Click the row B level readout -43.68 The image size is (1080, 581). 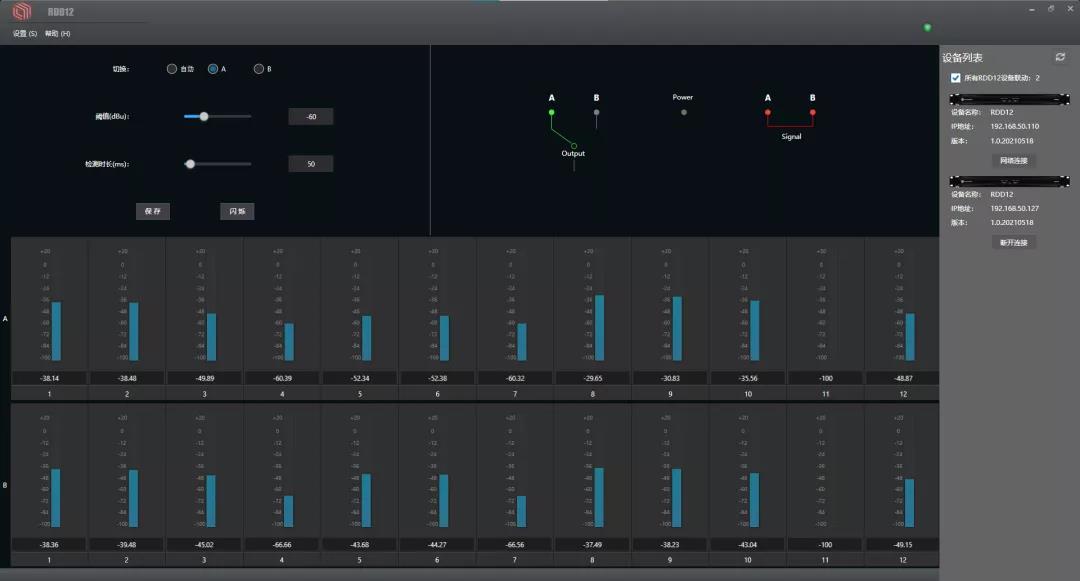pos(360,545)
